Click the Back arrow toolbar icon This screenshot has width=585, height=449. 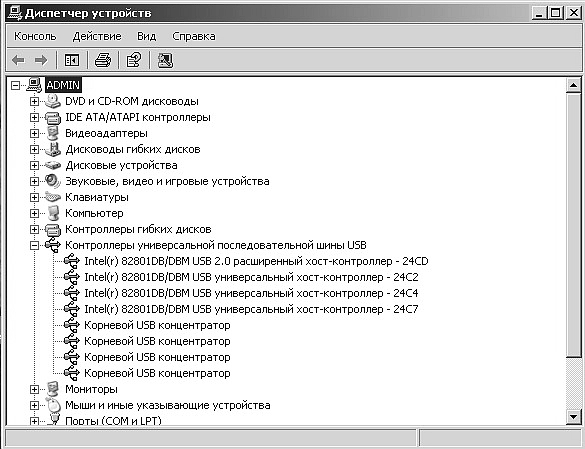click(x=18, y=60)
